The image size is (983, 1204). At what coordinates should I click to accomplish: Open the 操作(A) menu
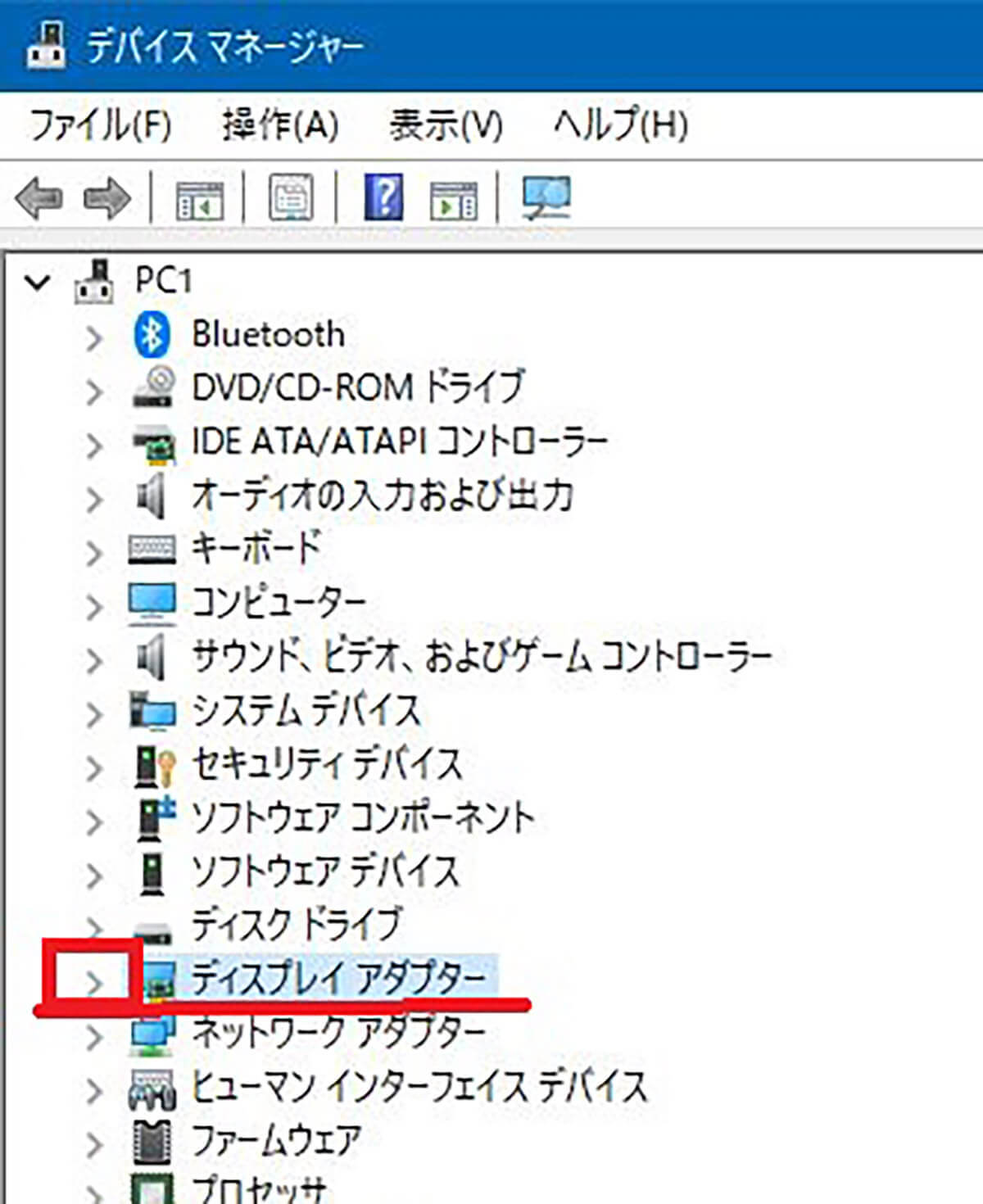(x=280, y=124)
